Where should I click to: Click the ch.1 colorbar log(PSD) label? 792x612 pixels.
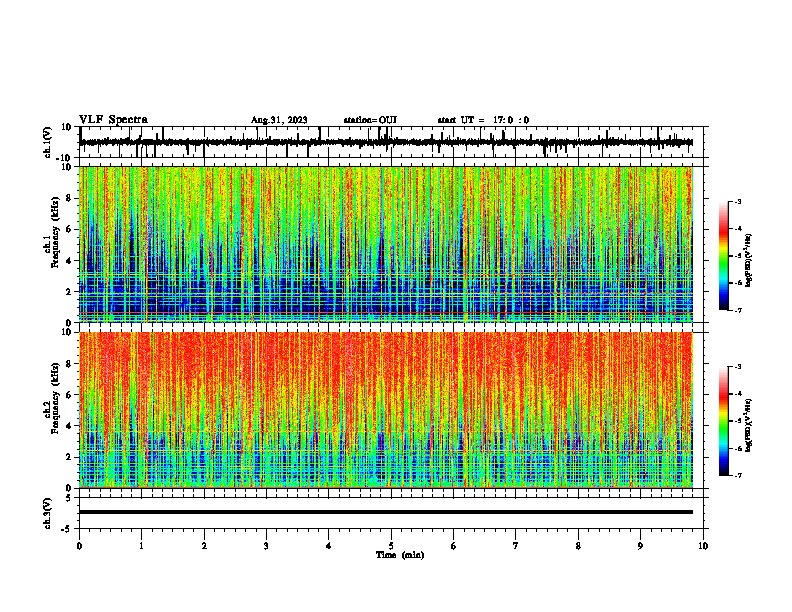(x=749, y=261)
